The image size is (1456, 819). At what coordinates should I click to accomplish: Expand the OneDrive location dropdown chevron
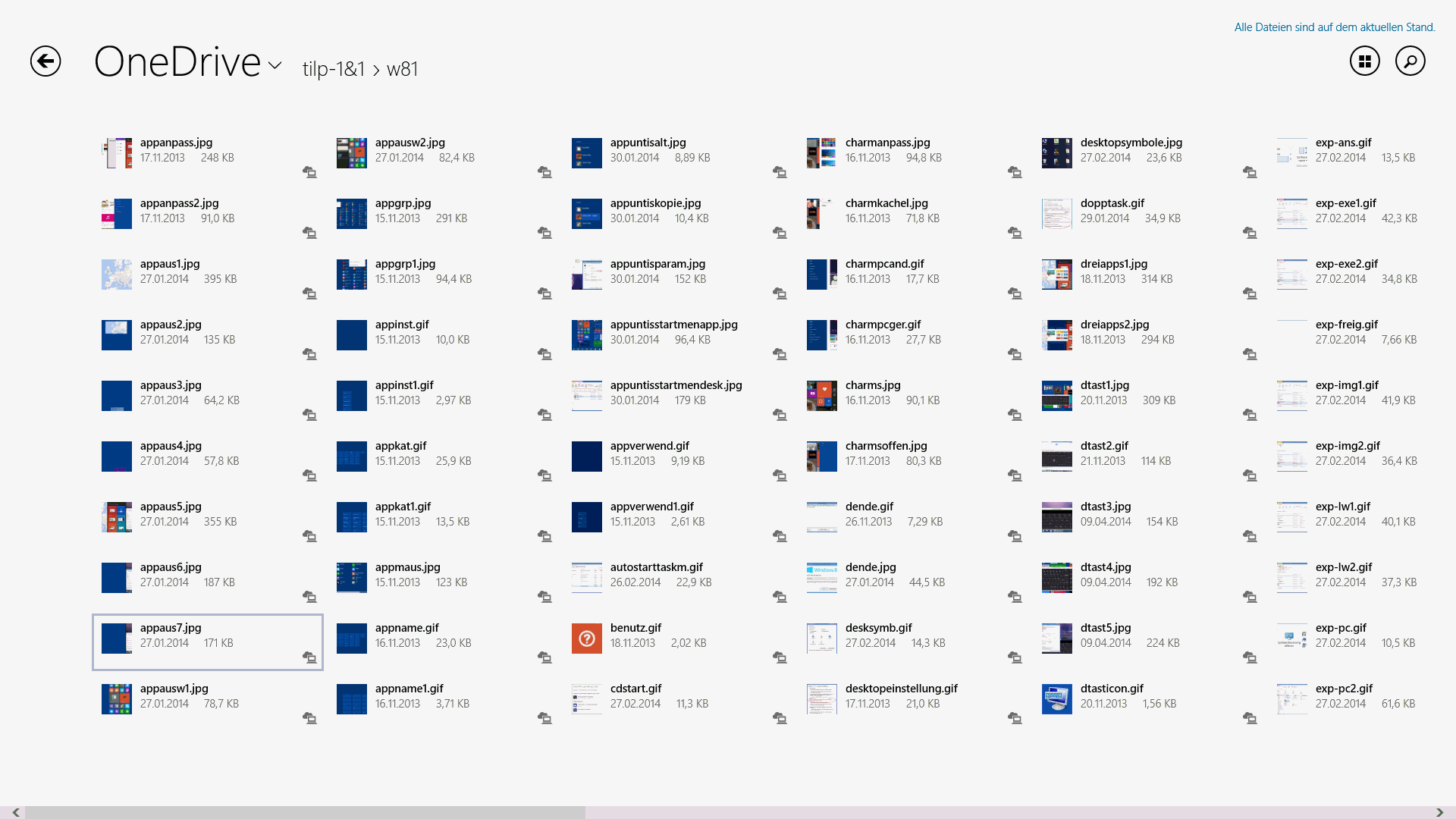point(275,66)
